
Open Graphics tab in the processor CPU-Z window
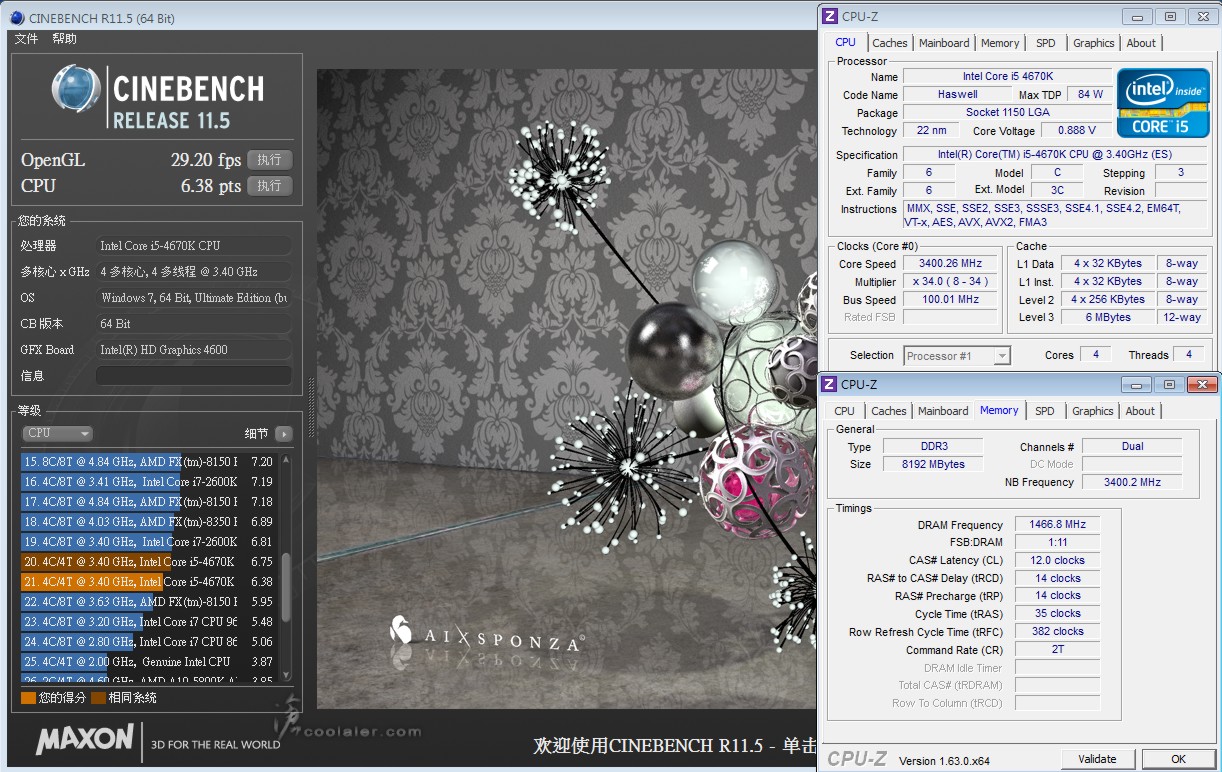(x=1094, y=43)
